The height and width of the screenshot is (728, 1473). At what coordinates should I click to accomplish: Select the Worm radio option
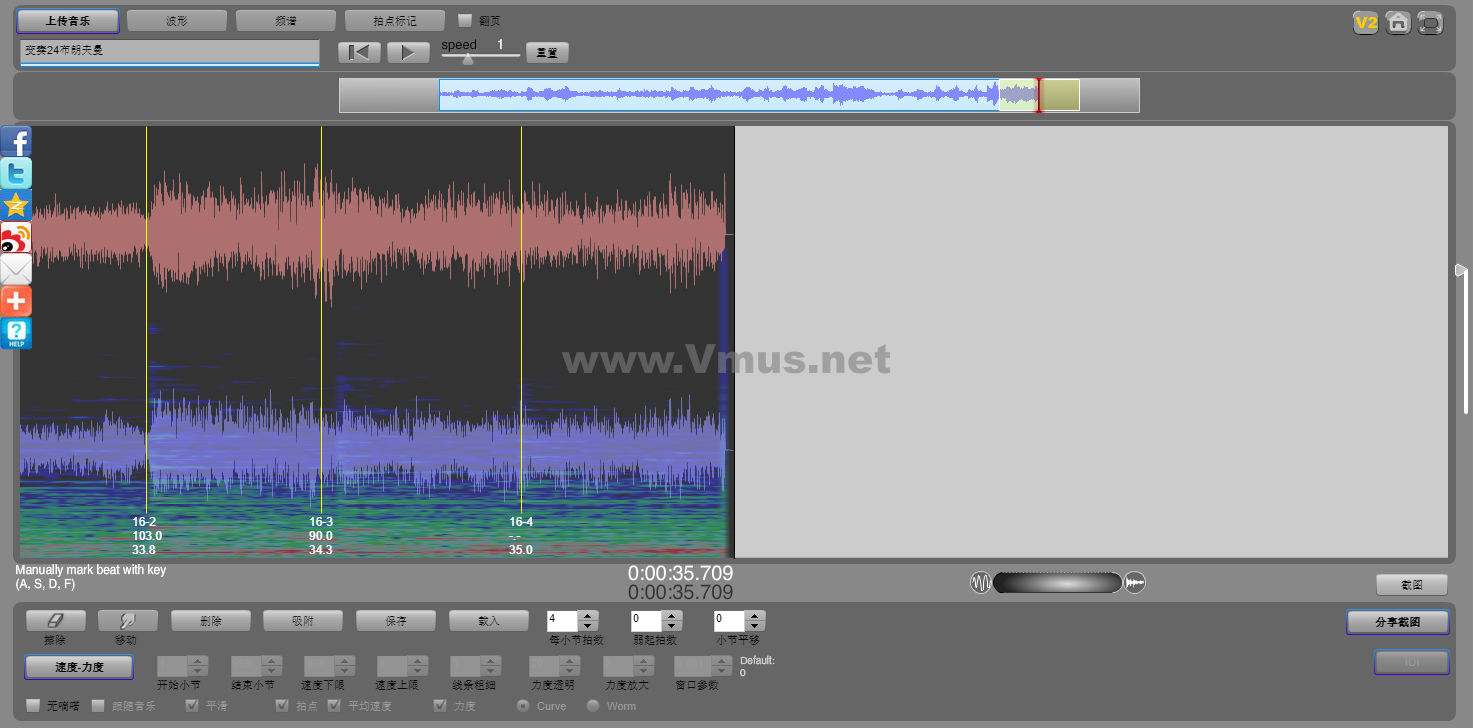pyautogui.click(x=592, y=706)
